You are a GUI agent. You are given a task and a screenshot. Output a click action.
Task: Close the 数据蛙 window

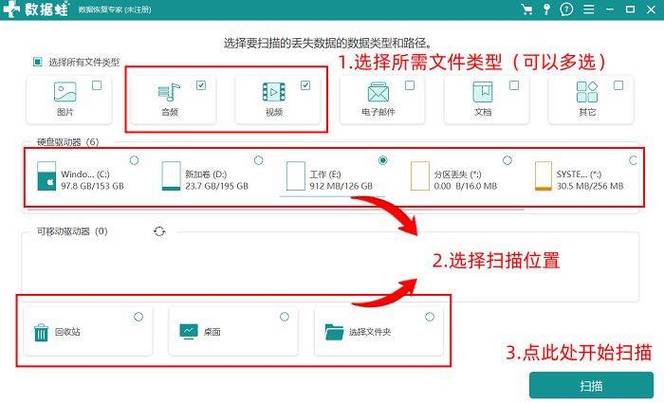(x=651, y=9)
